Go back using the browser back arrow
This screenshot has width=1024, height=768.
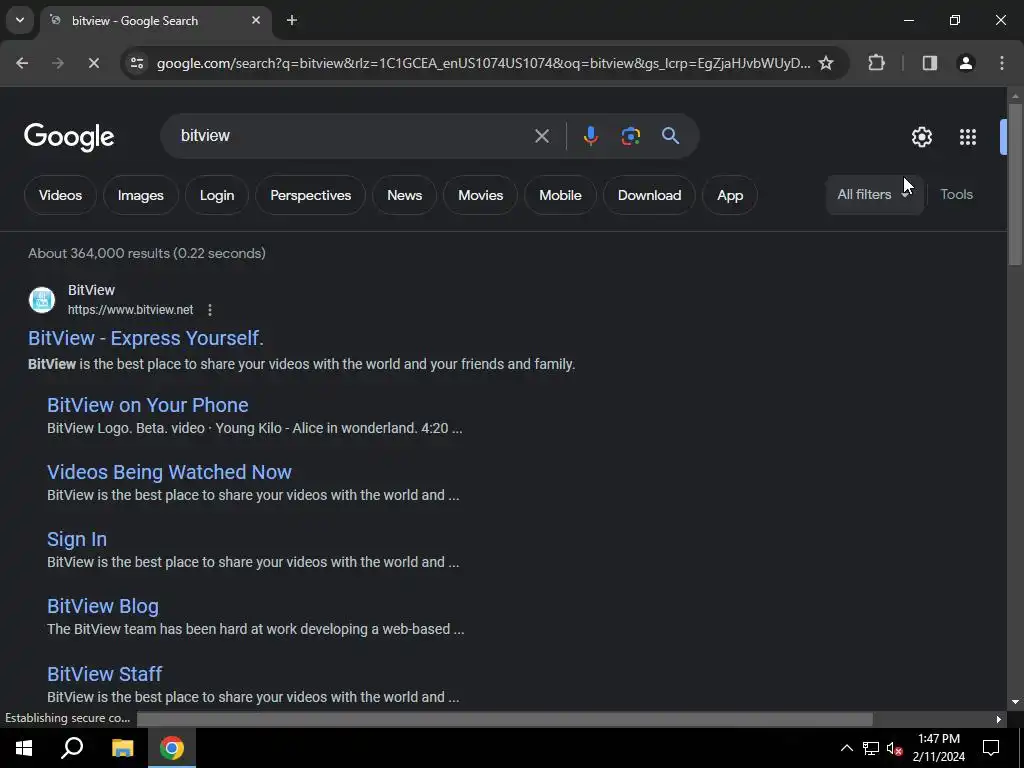(22, 63)
